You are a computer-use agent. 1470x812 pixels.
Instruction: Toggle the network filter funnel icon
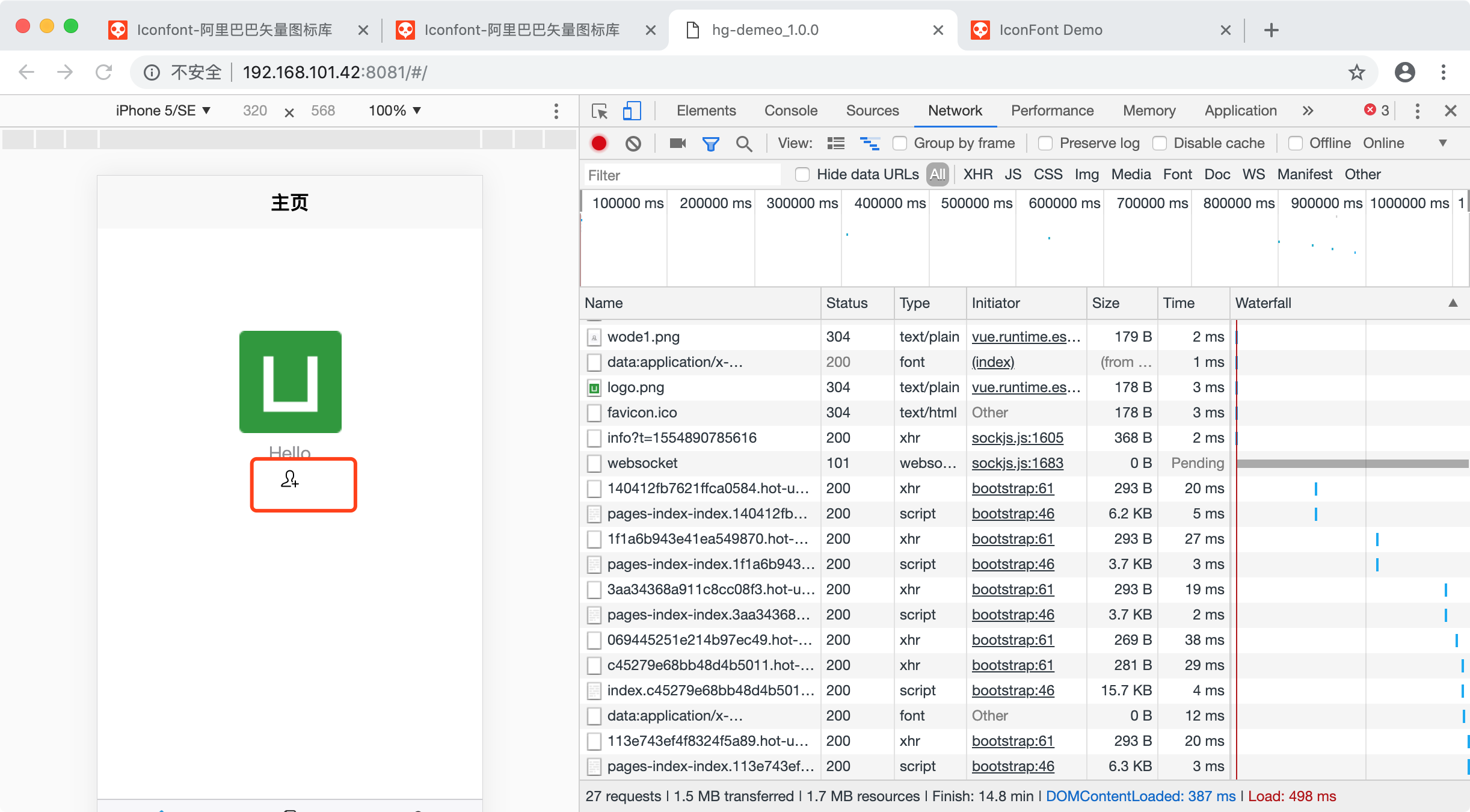pos(710,143)
